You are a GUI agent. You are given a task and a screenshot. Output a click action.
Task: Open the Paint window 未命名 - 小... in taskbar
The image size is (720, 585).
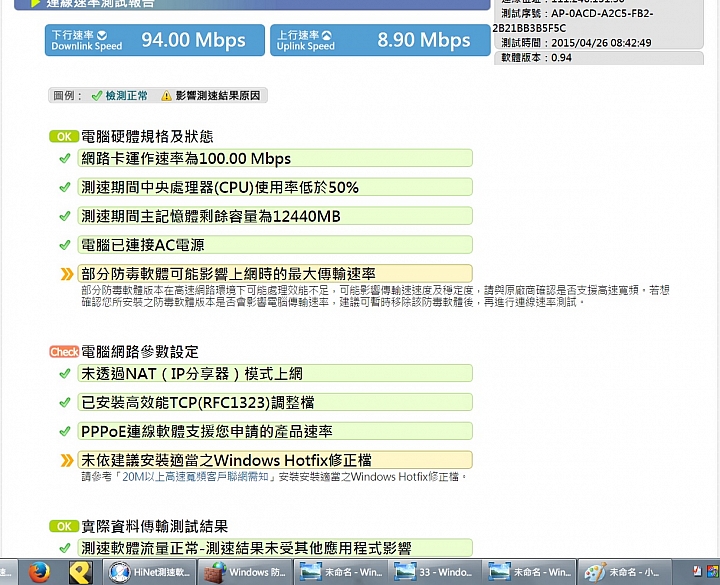click(x=624, y=572)
